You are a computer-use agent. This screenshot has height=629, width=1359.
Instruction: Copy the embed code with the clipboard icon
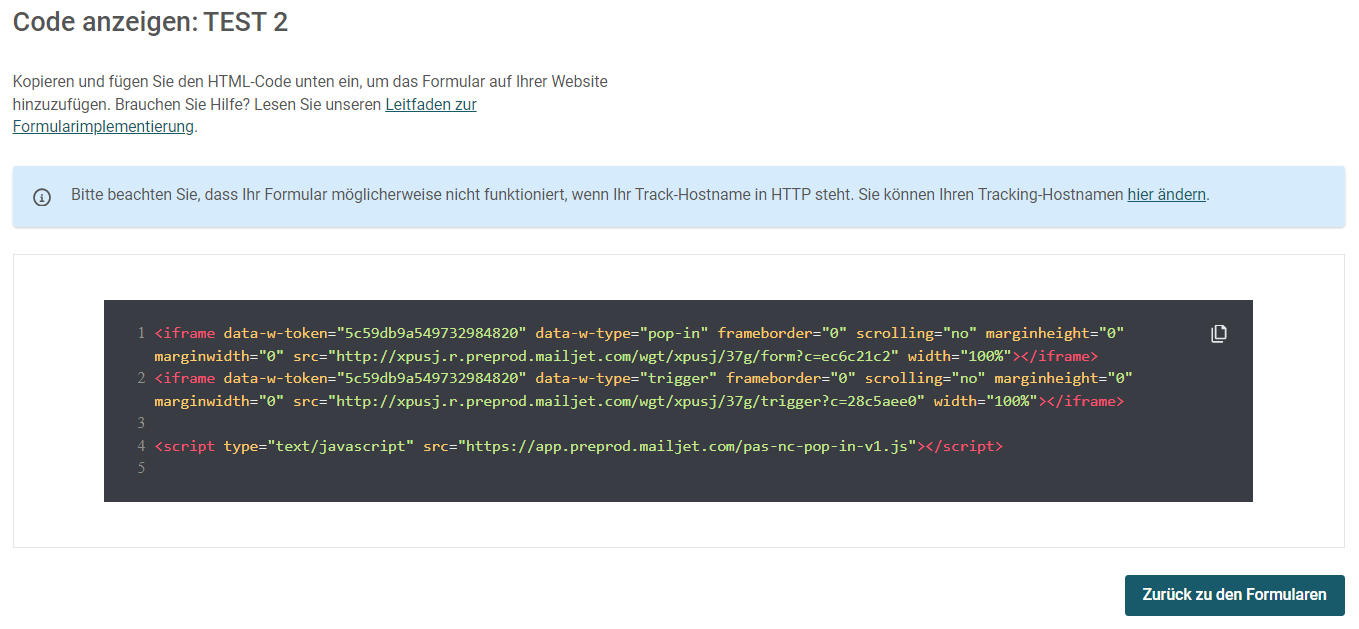click(x=1218, y=334)
